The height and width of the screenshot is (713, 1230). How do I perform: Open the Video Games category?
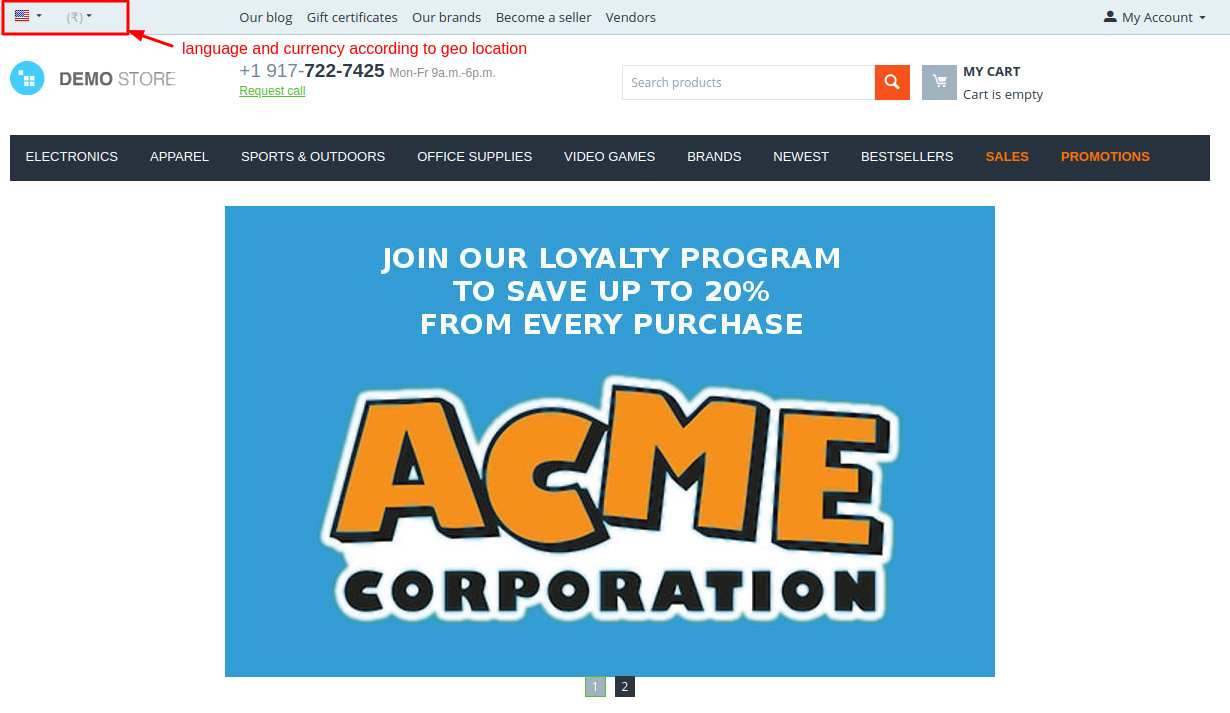point(609,157)
